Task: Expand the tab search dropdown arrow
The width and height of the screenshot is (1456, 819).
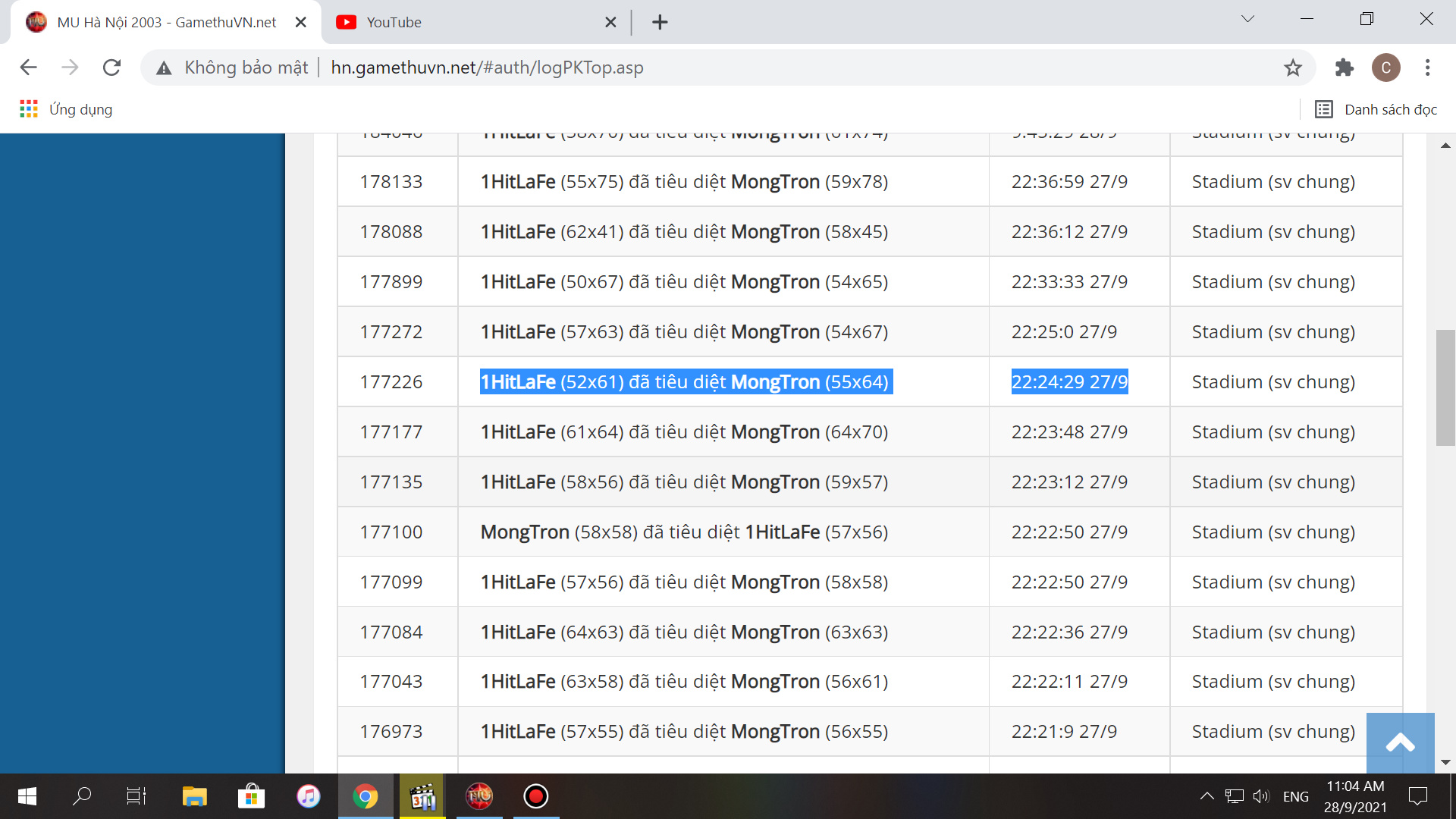Action: (x=1247, y=19)
